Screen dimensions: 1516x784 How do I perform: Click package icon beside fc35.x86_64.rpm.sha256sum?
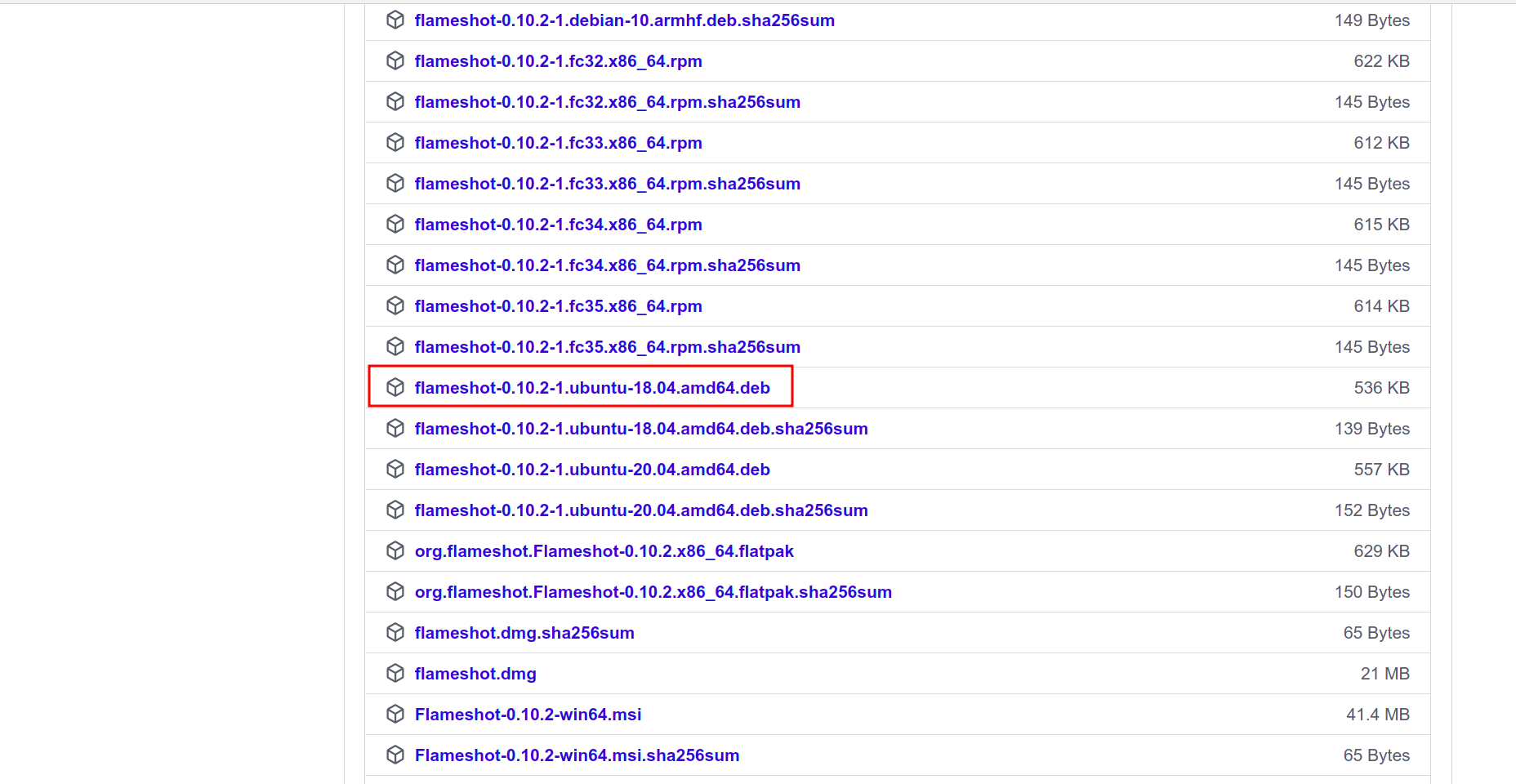395,346
